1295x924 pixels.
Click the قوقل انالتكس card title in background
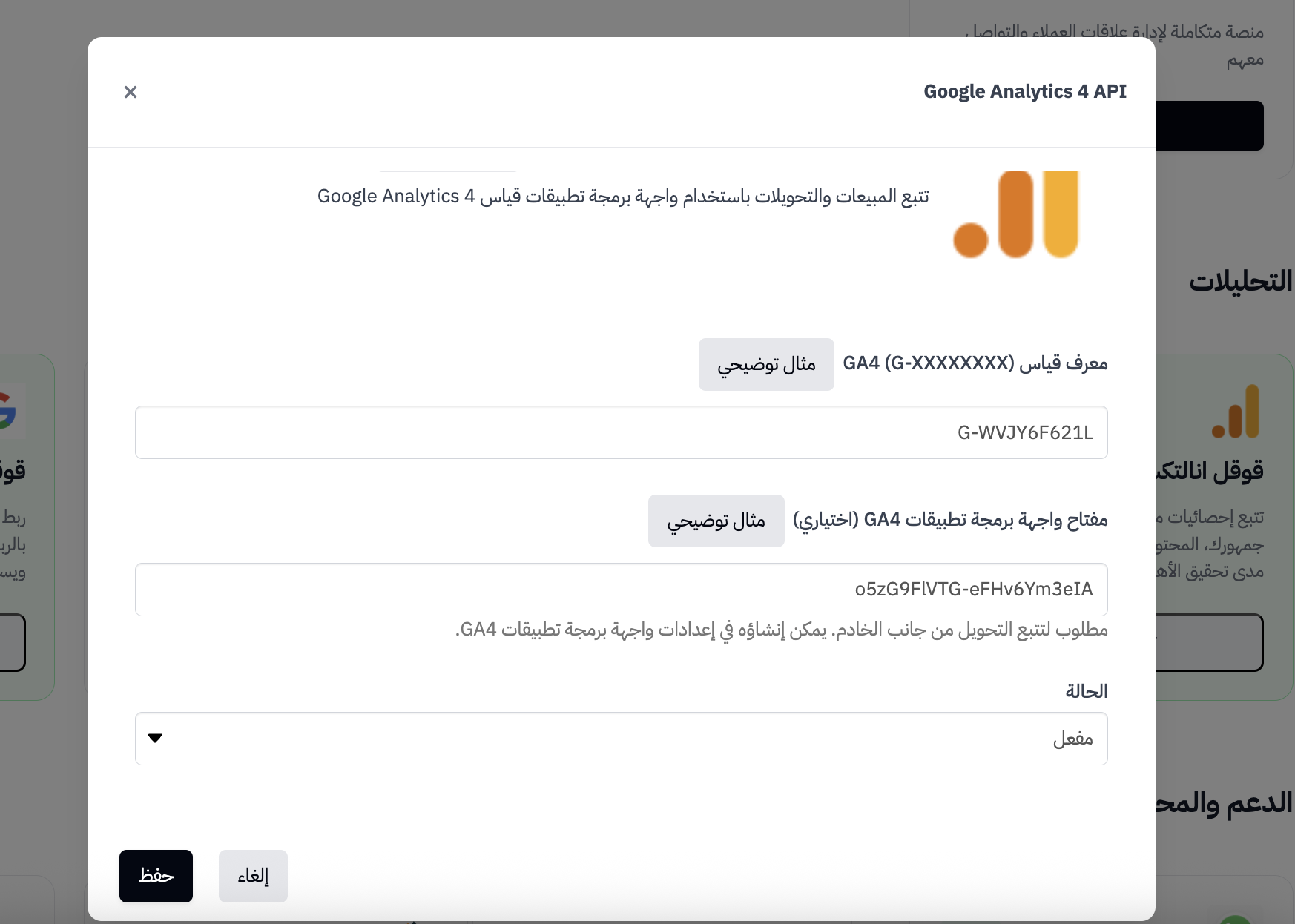coord(1210,471)
